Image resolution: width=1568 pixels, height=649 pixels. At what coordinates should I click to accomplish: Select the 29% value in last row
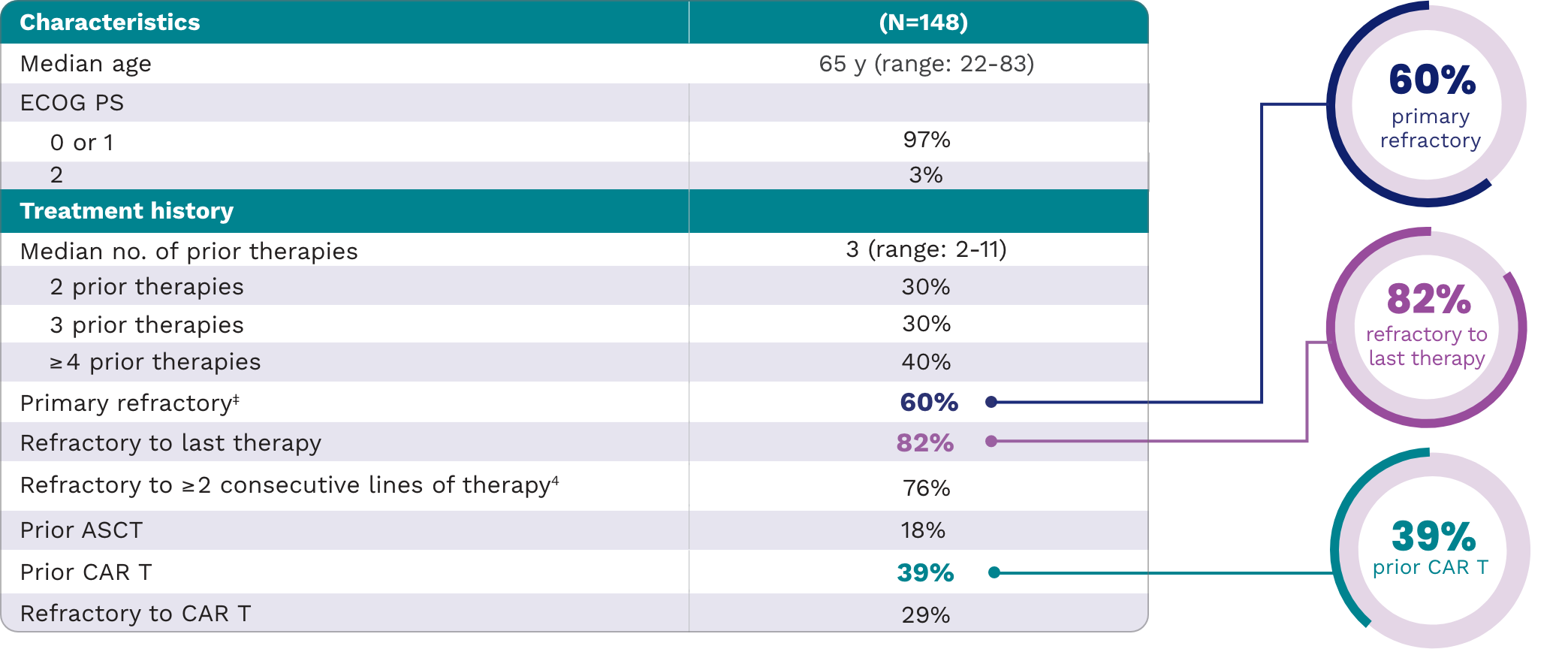coord(925,615)
